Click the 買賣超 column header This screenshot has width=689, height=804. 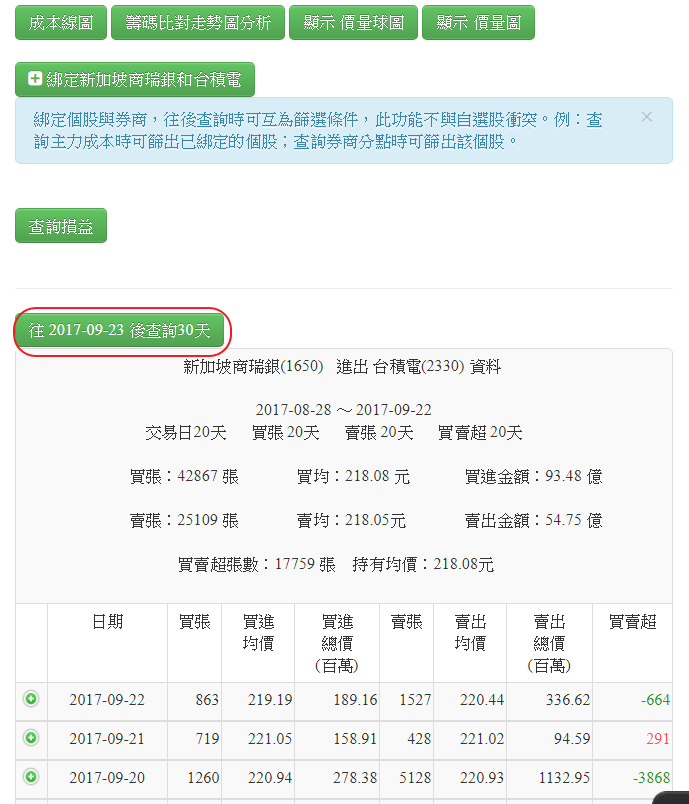point(632,622)
